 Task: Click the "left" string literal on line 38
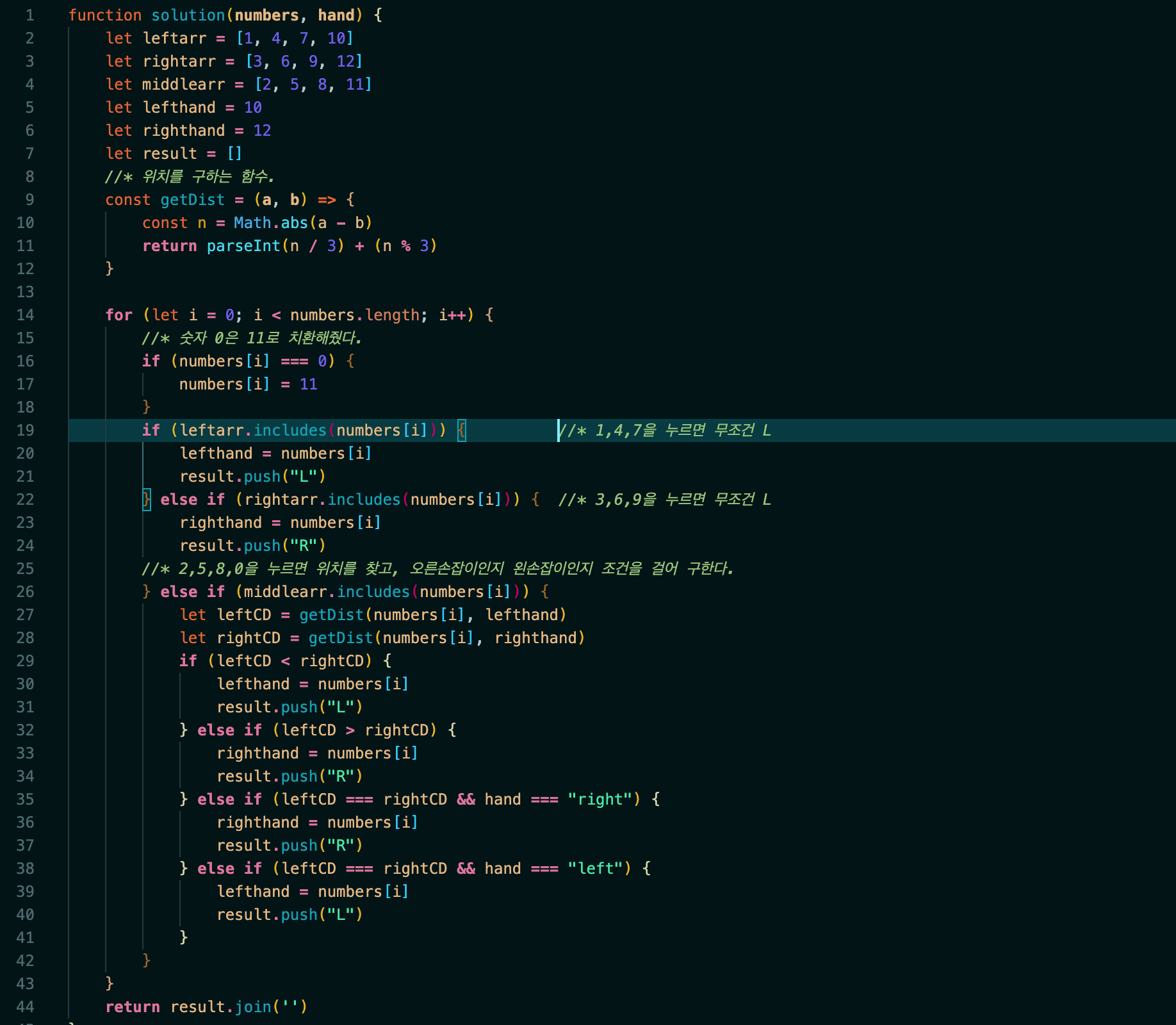(x=595, y=869)
